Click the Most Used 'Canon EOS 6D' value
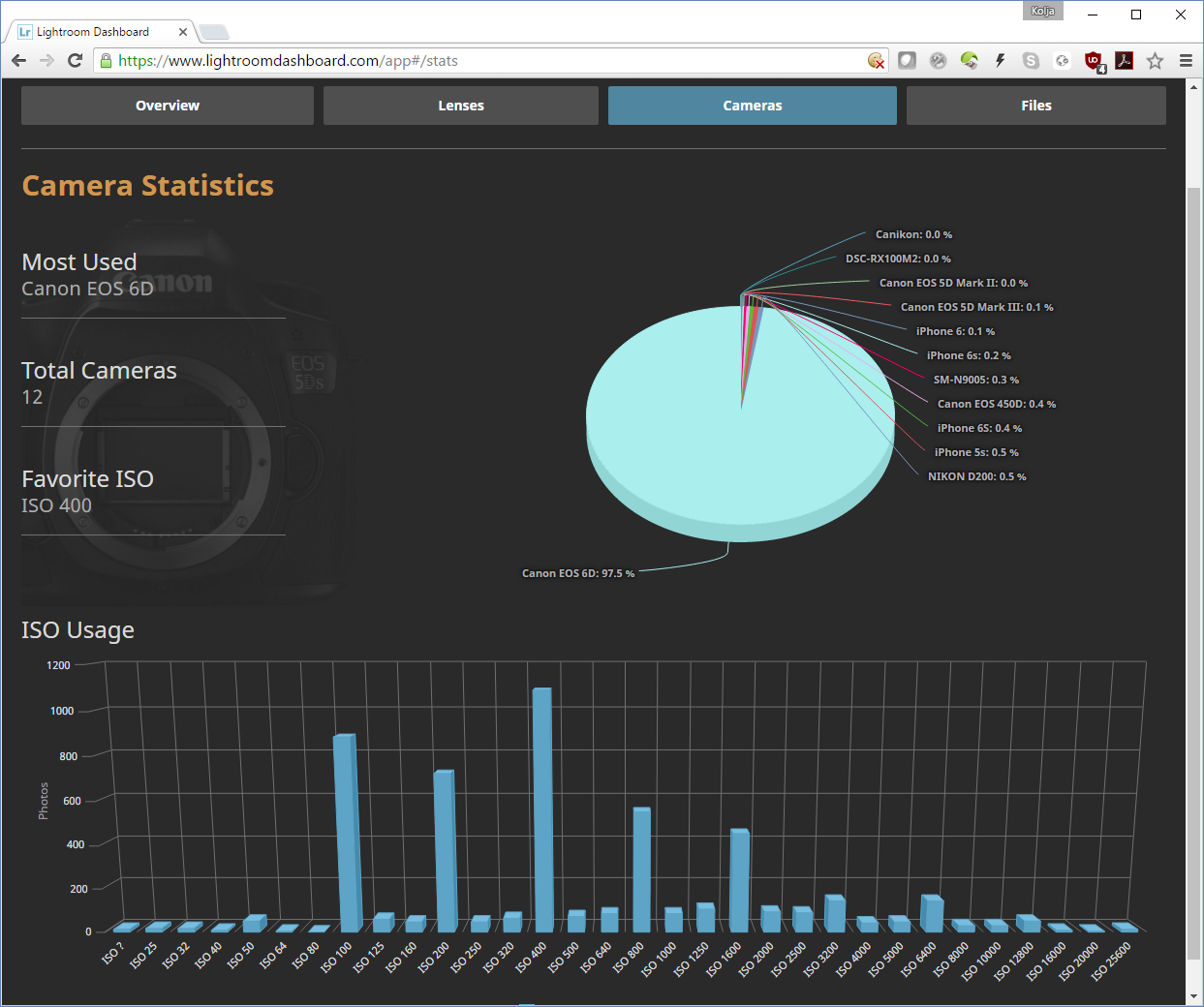Viewport: 1204px width, 1007px height. (x=87, y=289)
